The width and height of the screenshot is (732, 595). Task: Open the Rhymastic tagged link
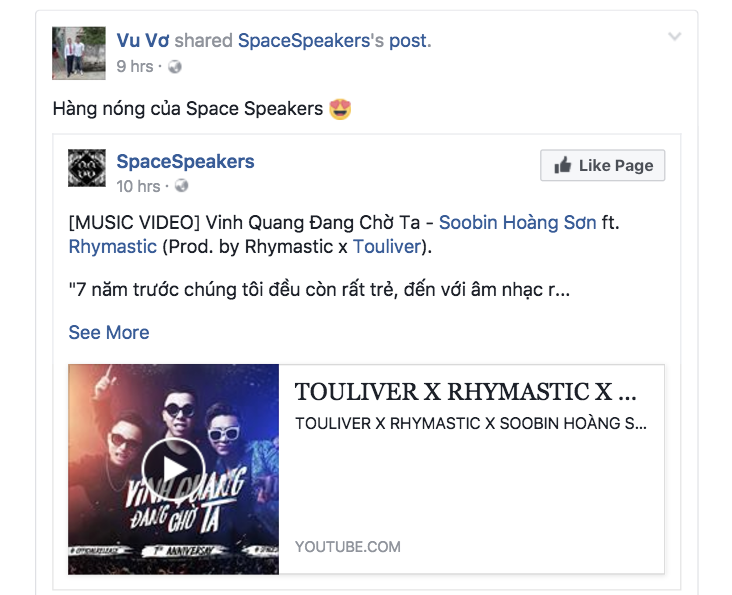click(113, 247)
